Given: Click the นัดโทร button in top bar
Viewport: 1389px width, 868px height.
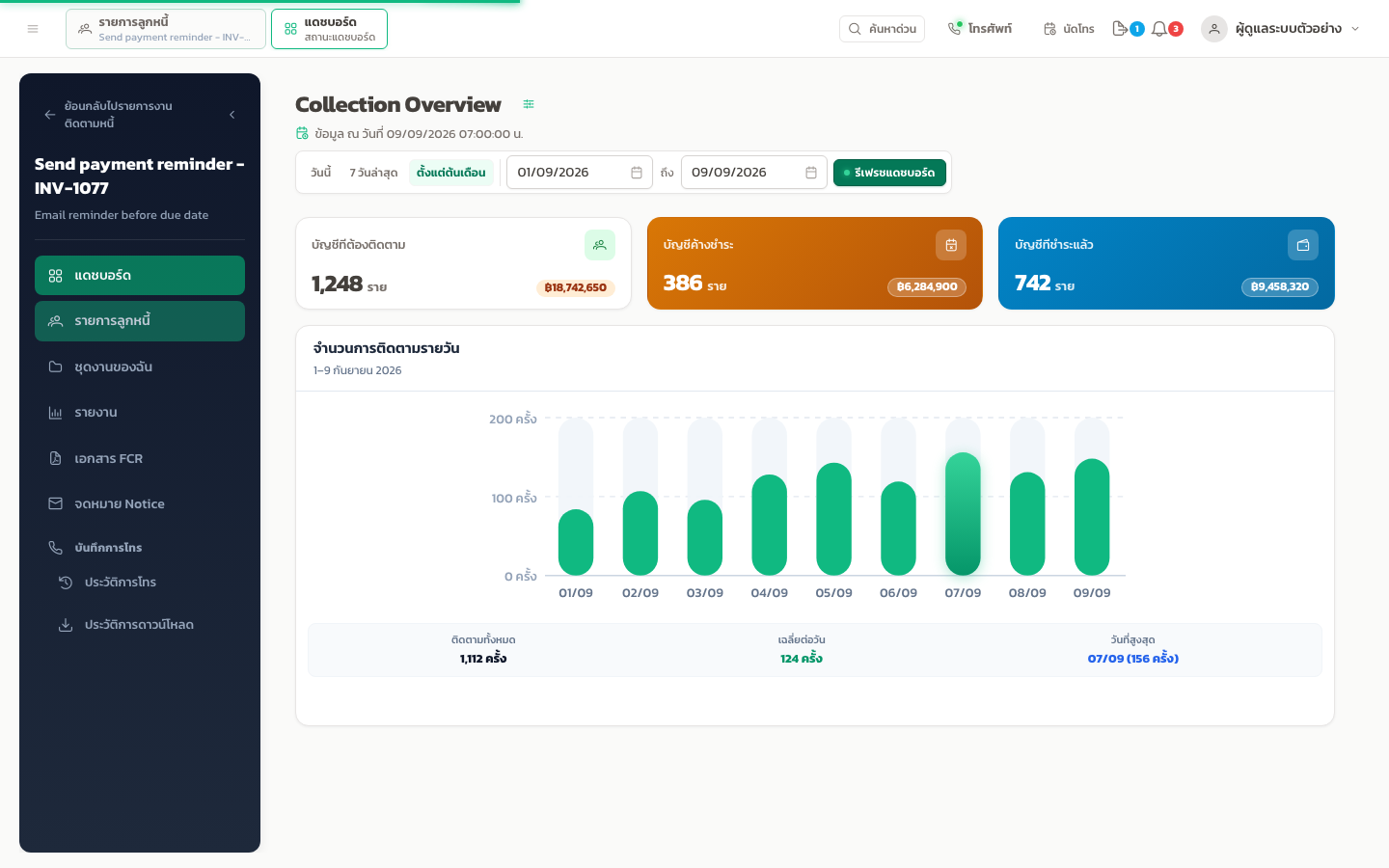Looking at the screenshot, I should pyautogui.click(x=1069, y=29).
